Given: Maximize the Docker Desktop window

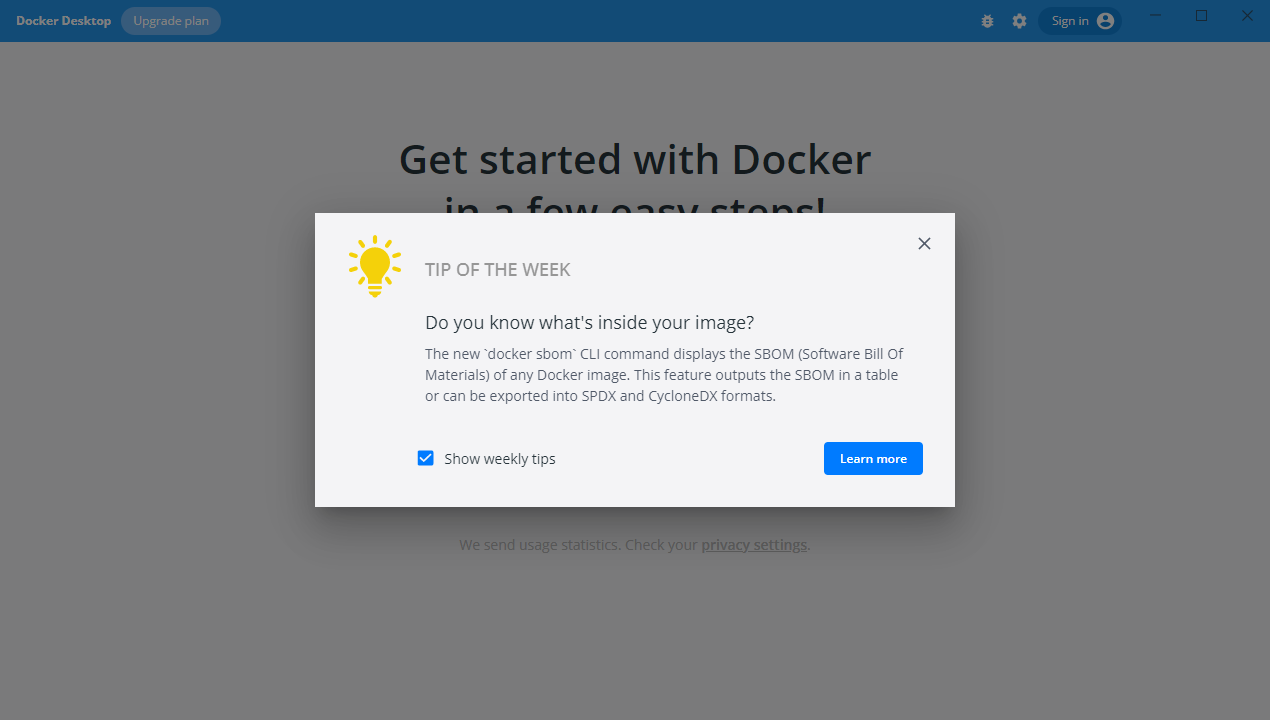Looking at the screenshot, I should (1202, 16).
